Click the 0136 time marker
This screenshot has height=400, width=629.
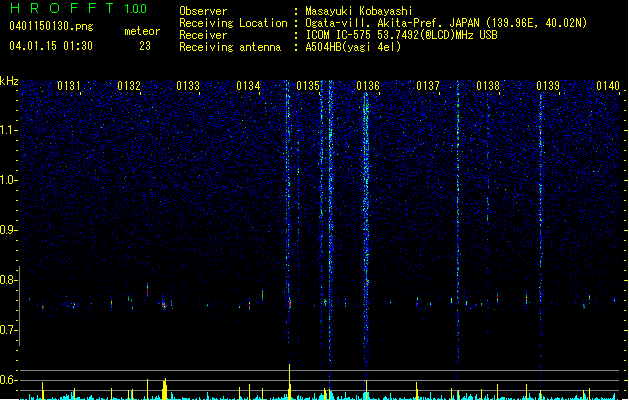click(368, 86)
